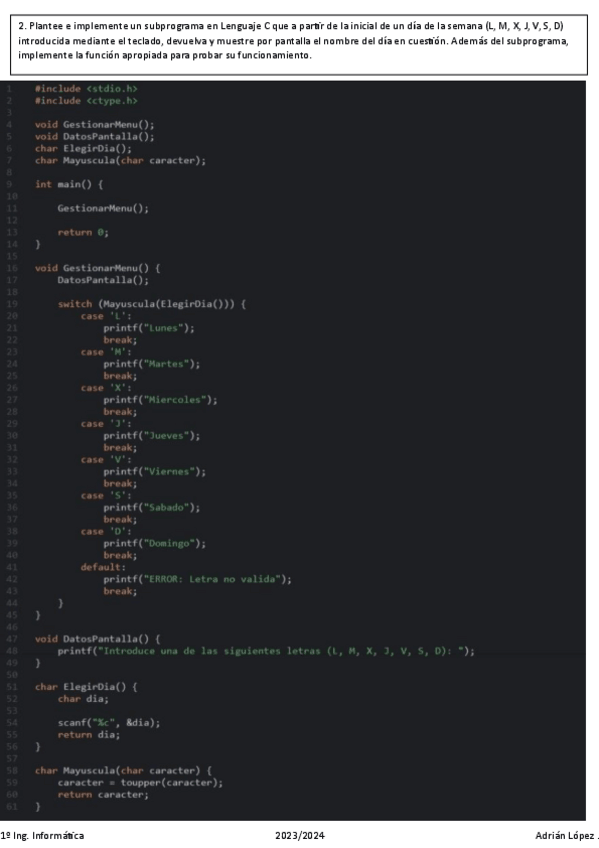Image resolution: width=599 pixels, height=848 pixels.
Task: Click the return 0; statement
Action: pos(83,233)
